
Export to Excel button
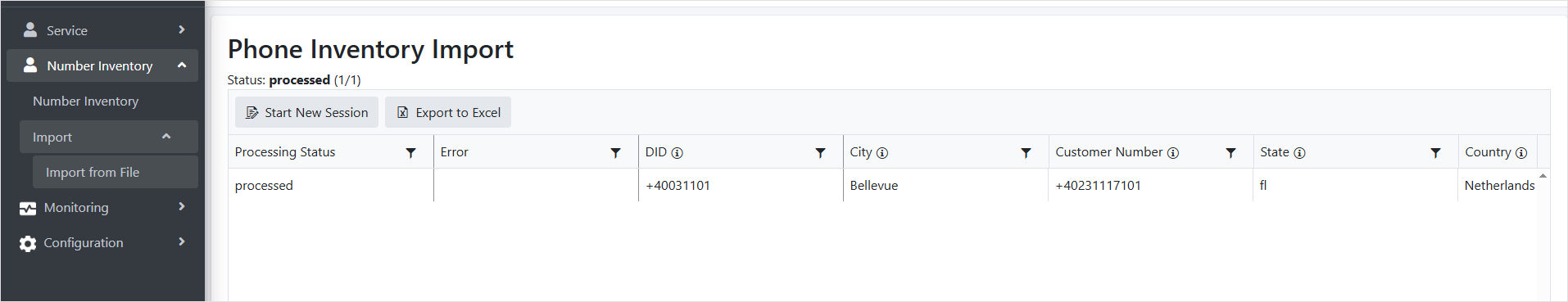(448, 112)
